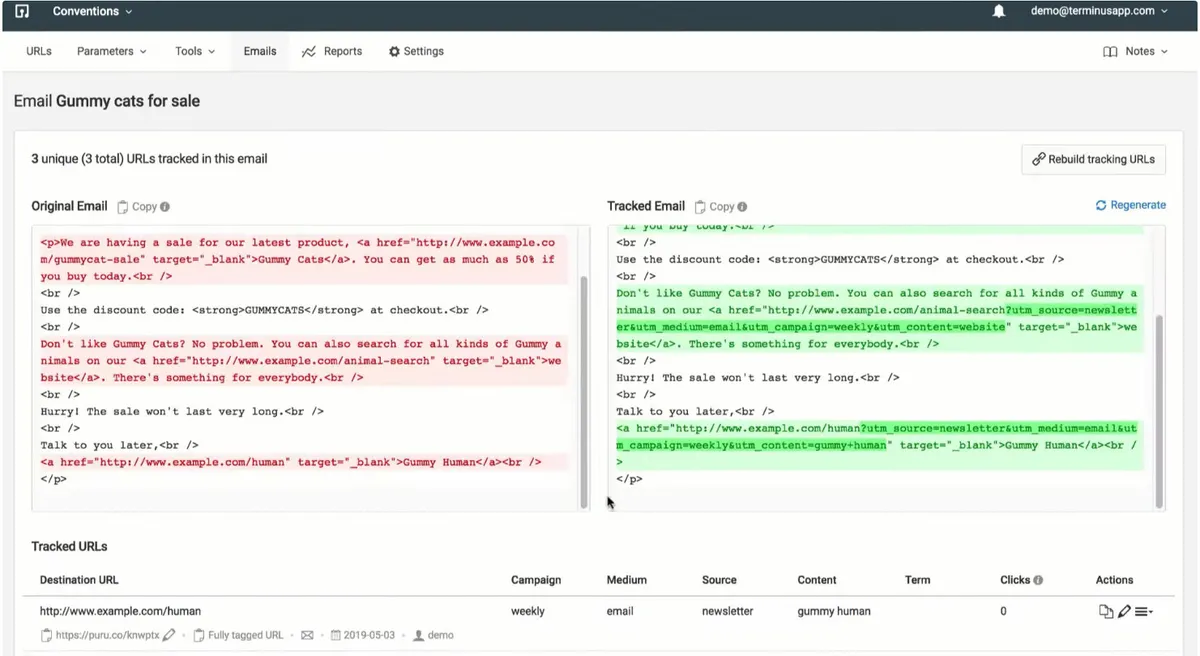Click the Terminus logo in the top-left corner
The height and width of the screenshot is (656, 1200).
[21, 13]
